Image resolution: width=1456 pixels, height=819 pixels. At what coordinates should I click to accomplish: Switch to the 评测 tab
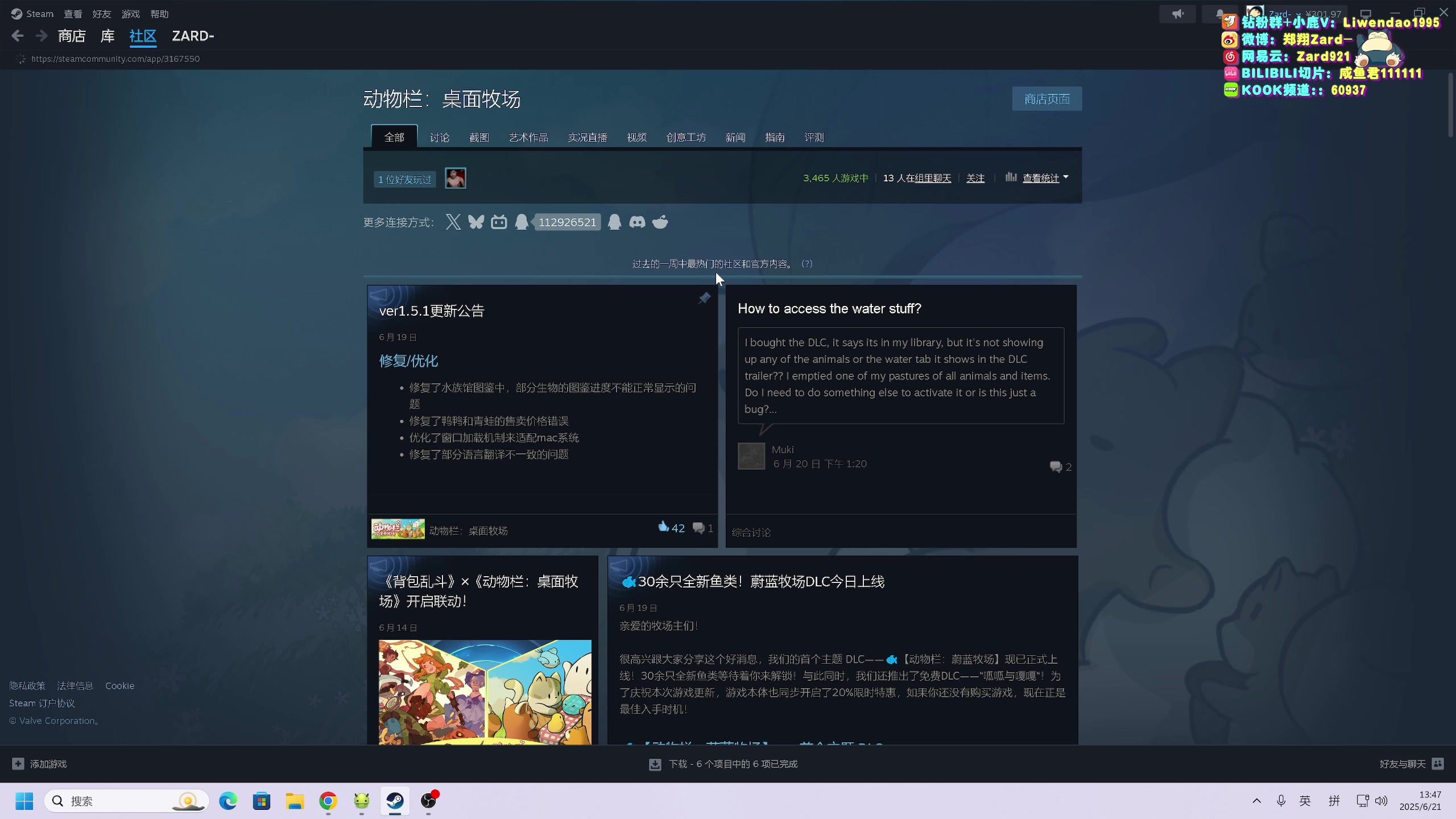tap(814, 137)
